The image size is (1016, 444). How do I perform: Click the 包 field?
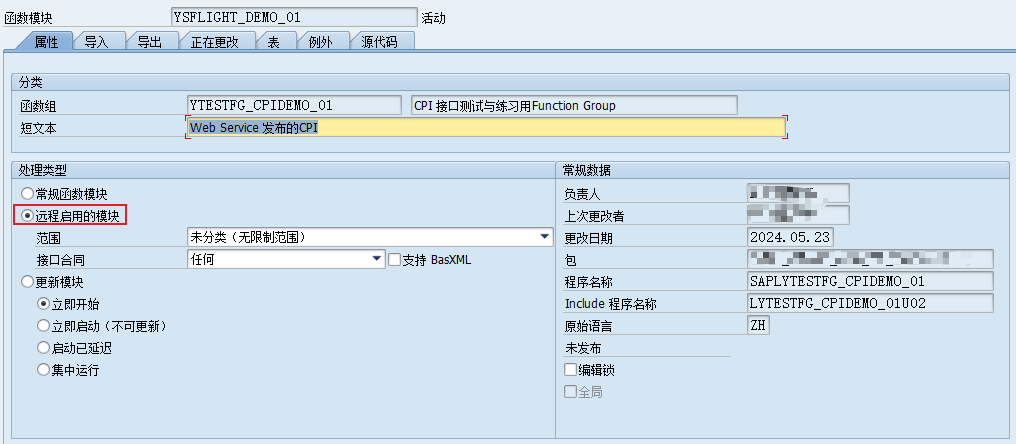click(x=870, y=259)
